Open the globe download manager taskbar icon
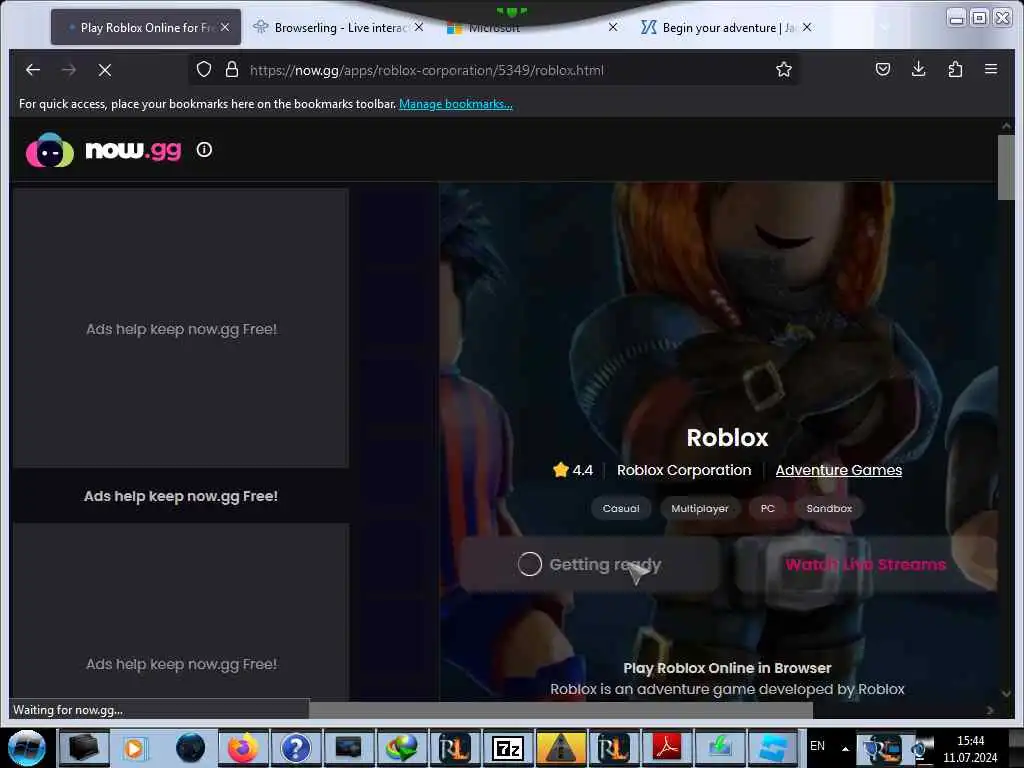Viewport: 1024px width, 768px height. (x=402, y=748)
